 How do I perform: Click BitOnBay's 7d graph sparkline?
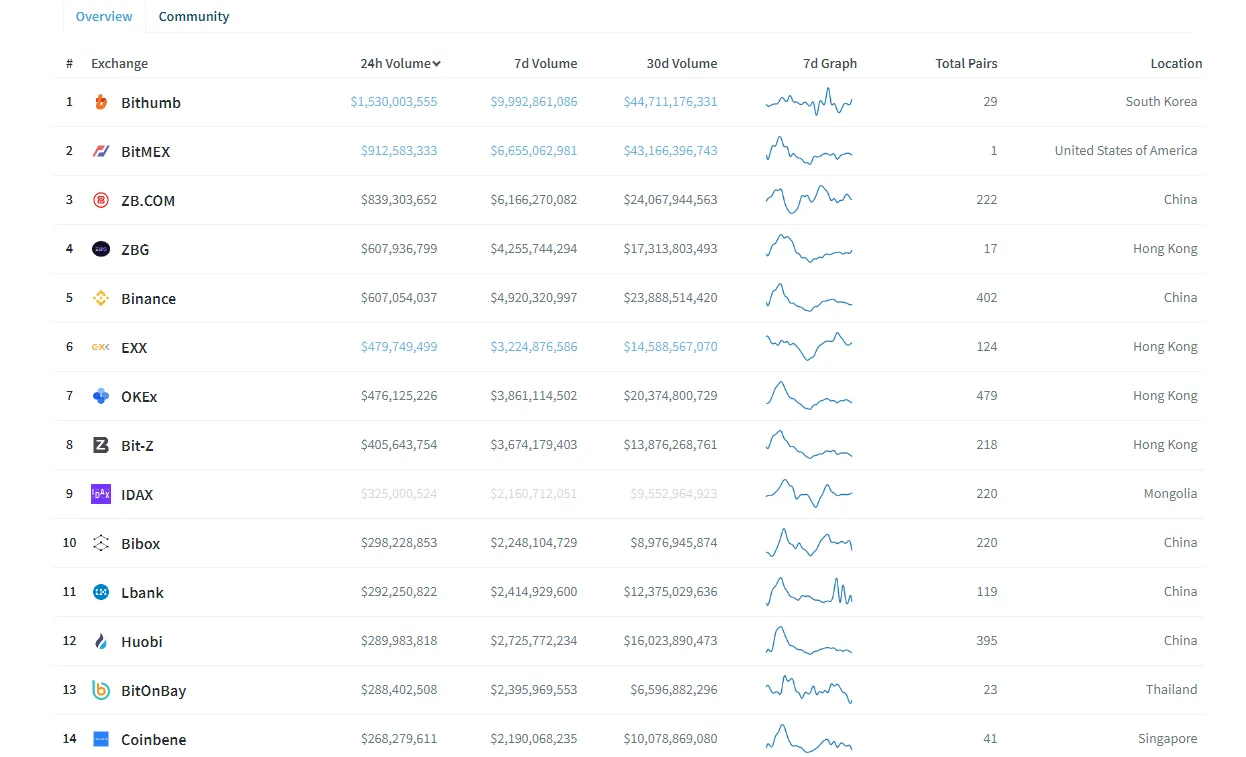click(809, 689)
